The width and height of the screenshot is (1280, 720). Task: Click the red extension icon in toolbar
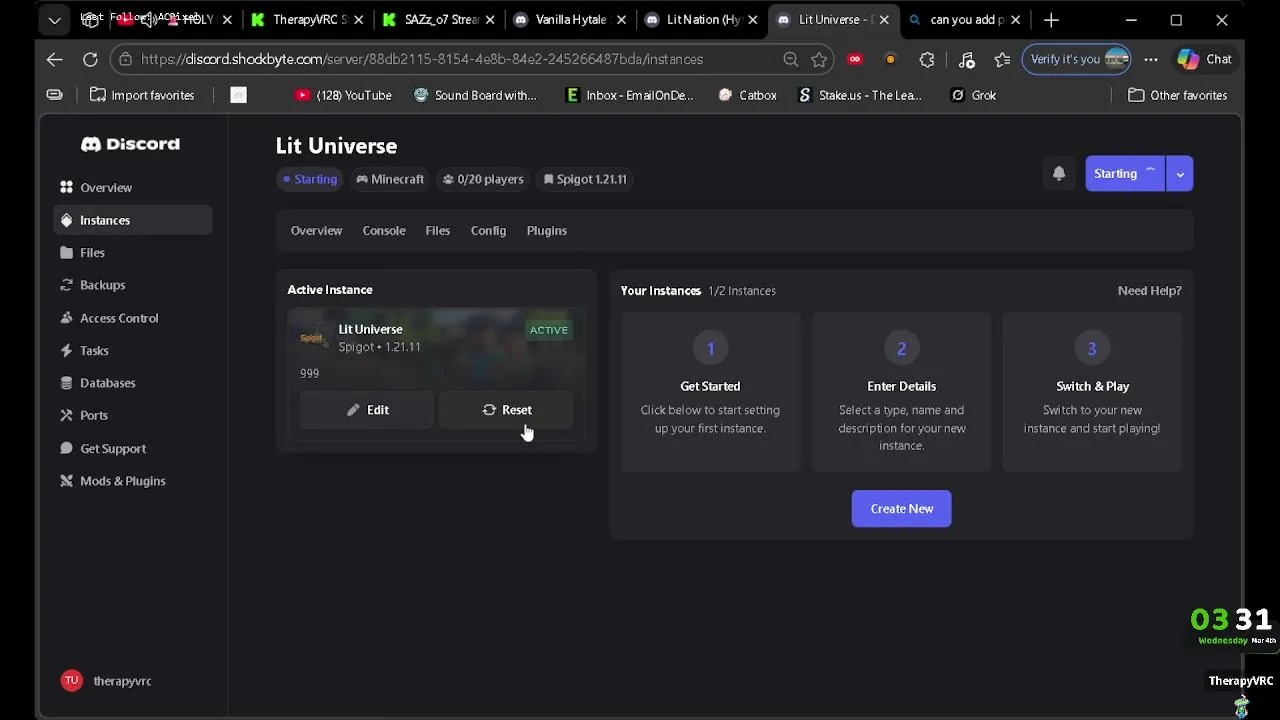tap(855, 59)
